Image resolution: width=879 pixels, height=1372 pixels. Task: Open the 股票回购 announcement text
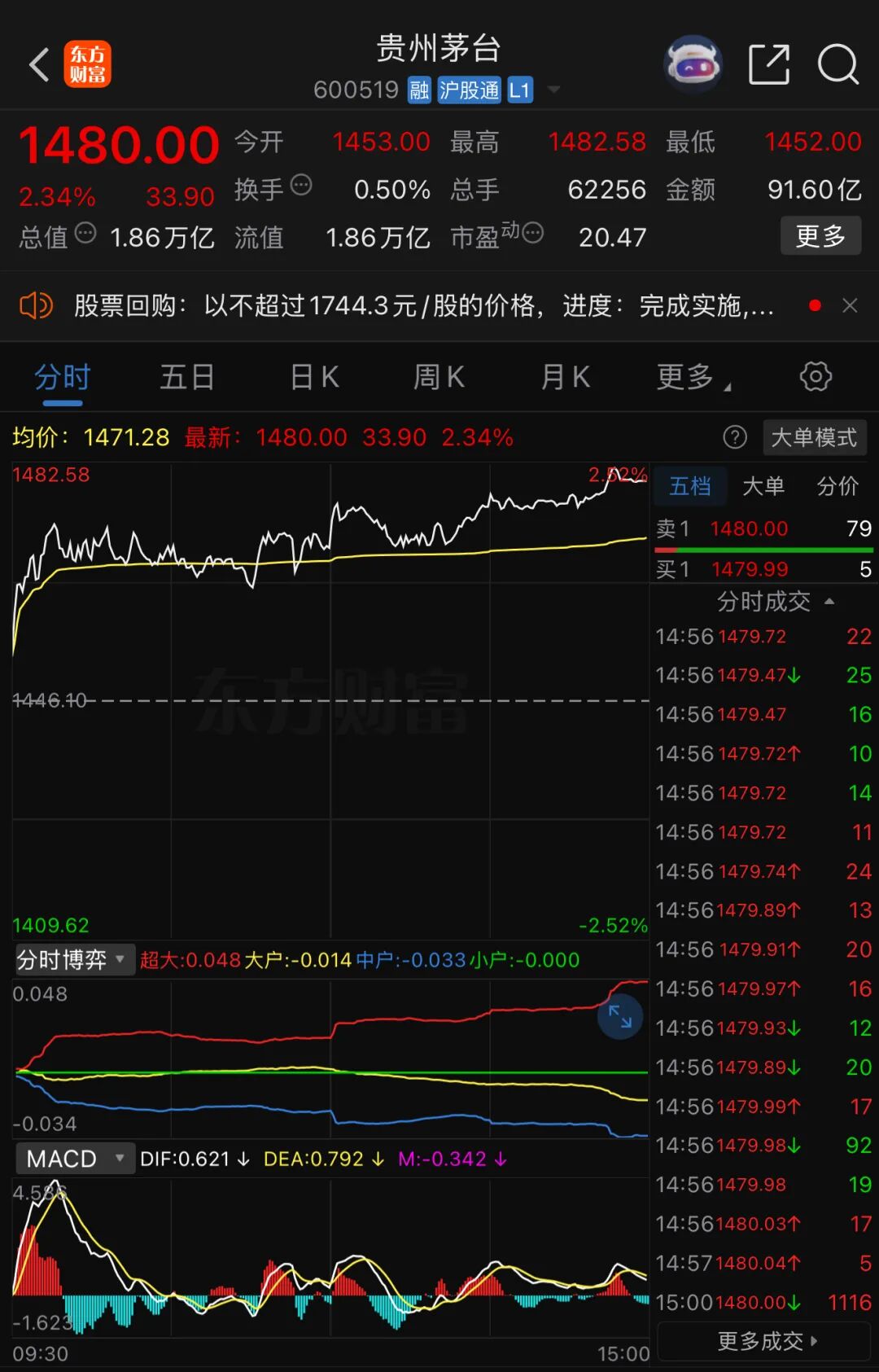point(423,306)
